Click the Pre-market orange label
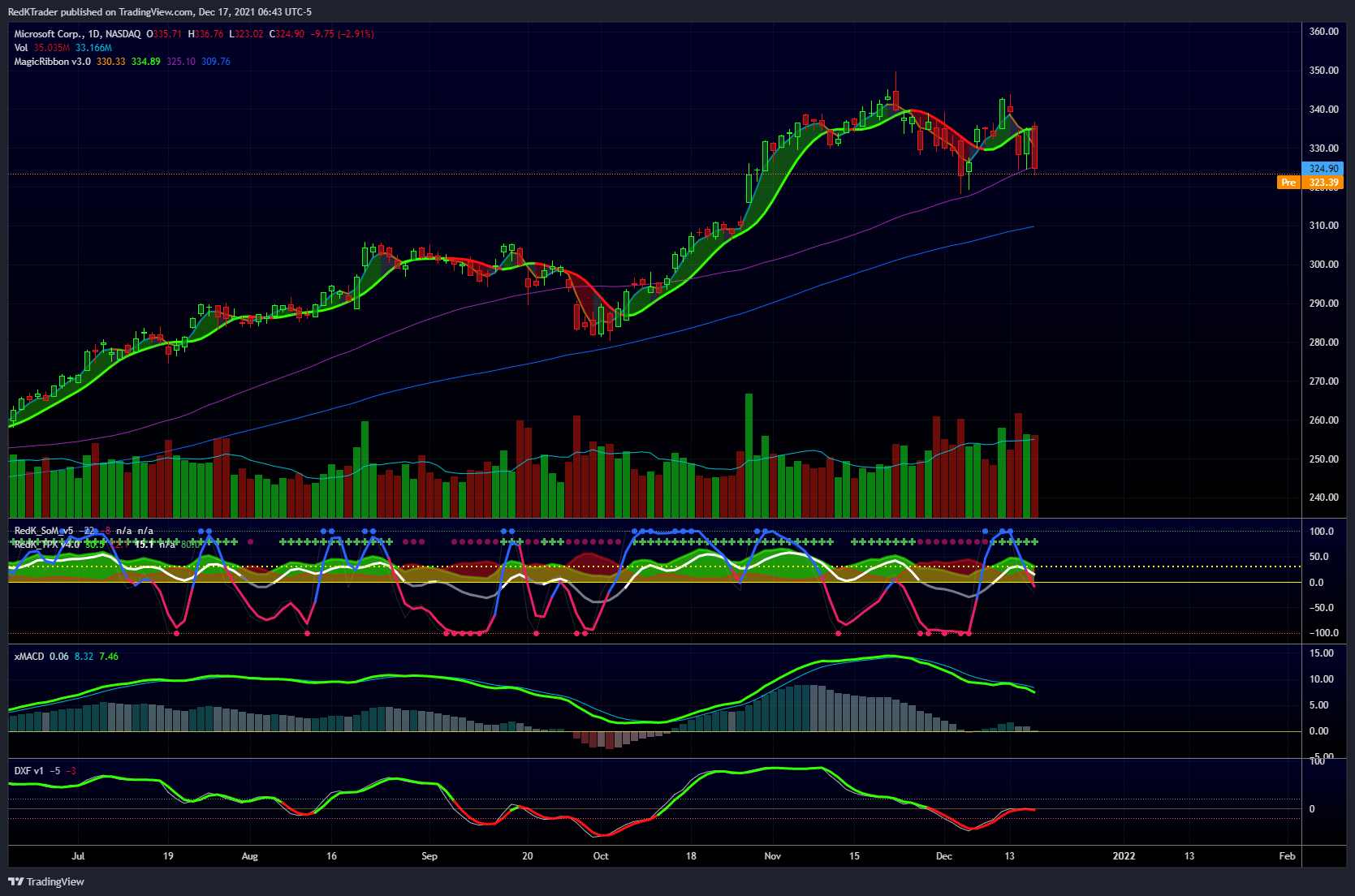 pos(1288,183)
